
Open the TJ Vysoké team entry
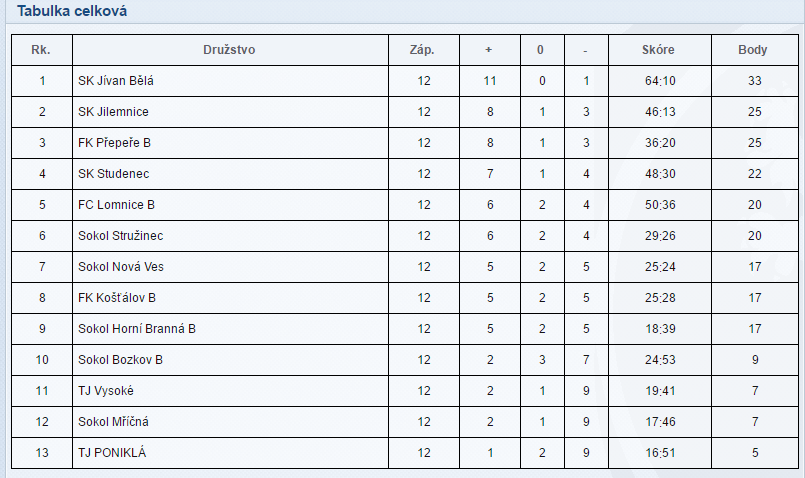pyautogui.click(x=106, y=391)
